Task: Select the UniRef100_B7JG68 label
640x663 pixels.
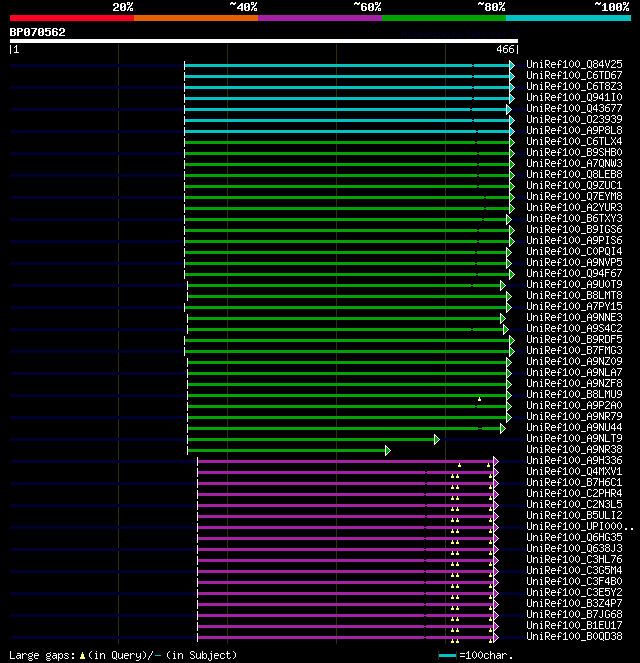Action: coord(574,614)
